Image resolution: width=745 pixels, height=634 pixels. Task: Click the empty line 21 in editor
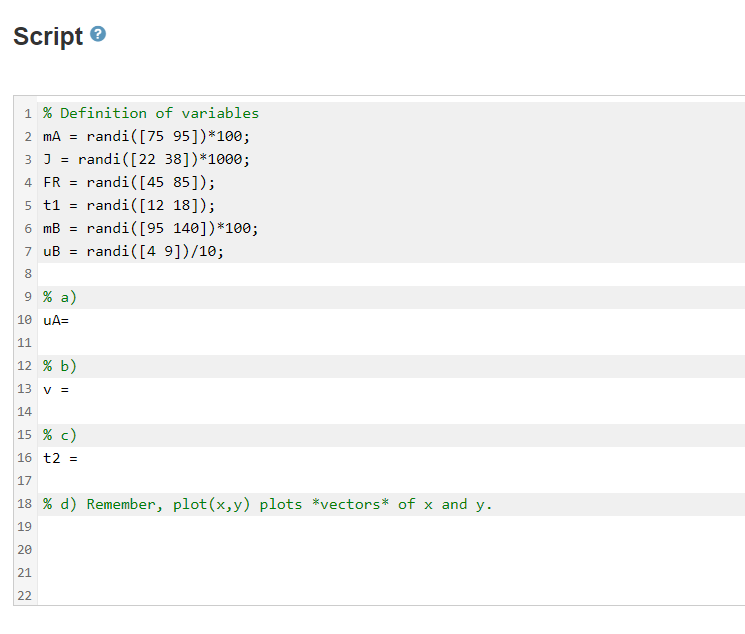[391, 573]
